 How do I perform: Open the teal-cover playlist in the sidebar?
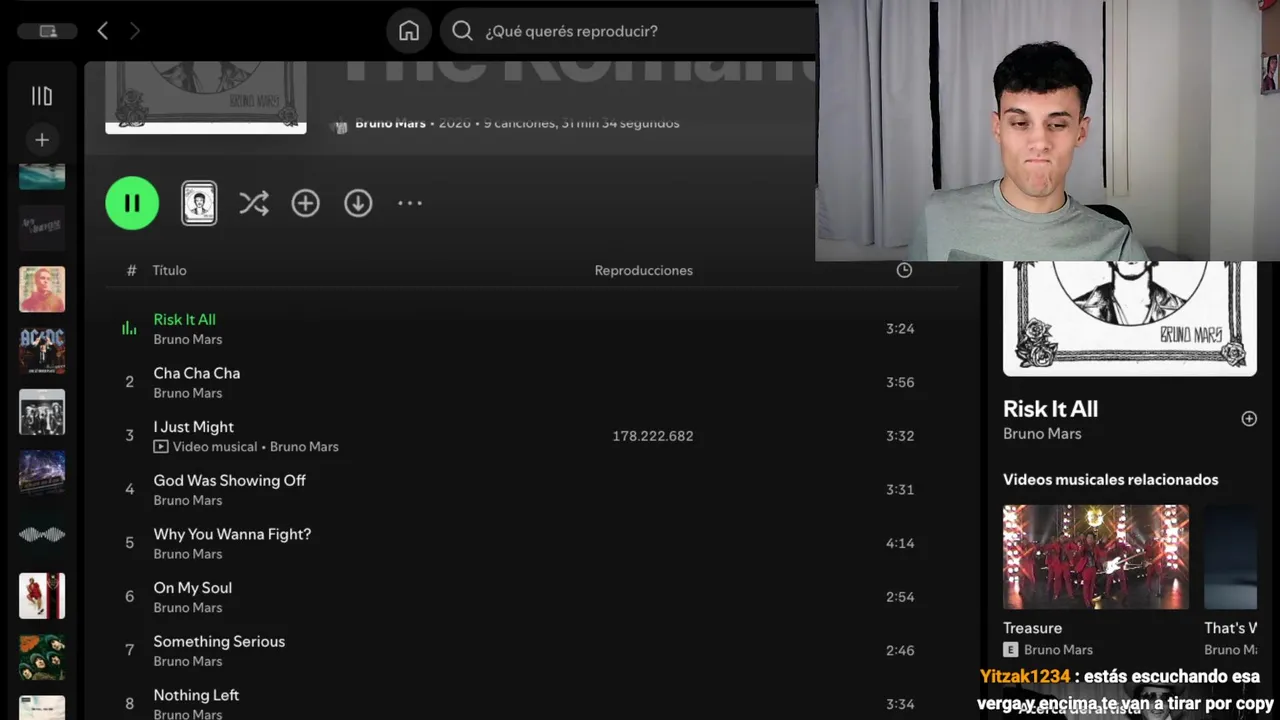tap(42, 177)
